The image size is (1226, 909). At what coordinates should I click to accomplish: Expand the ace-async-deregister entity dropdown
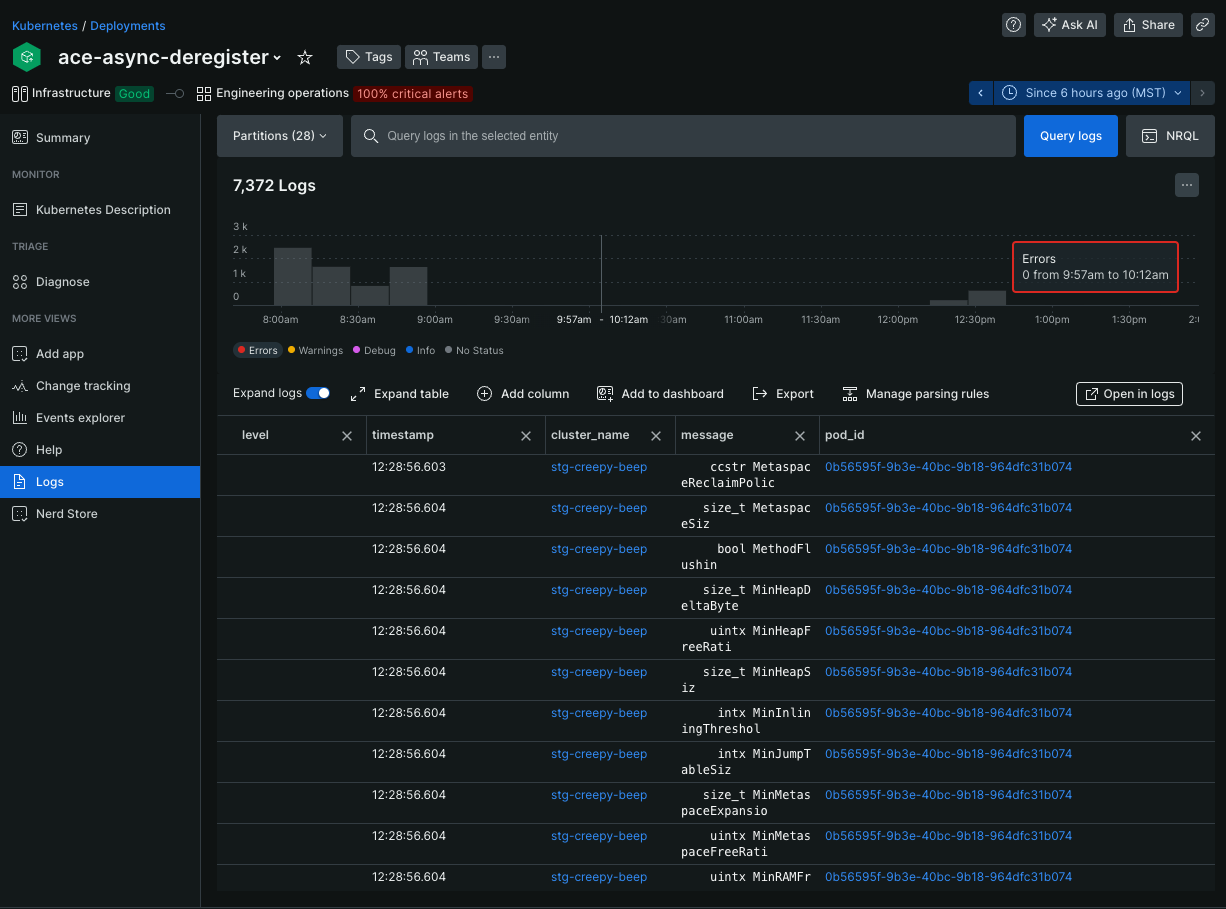(x=278, y=57)
